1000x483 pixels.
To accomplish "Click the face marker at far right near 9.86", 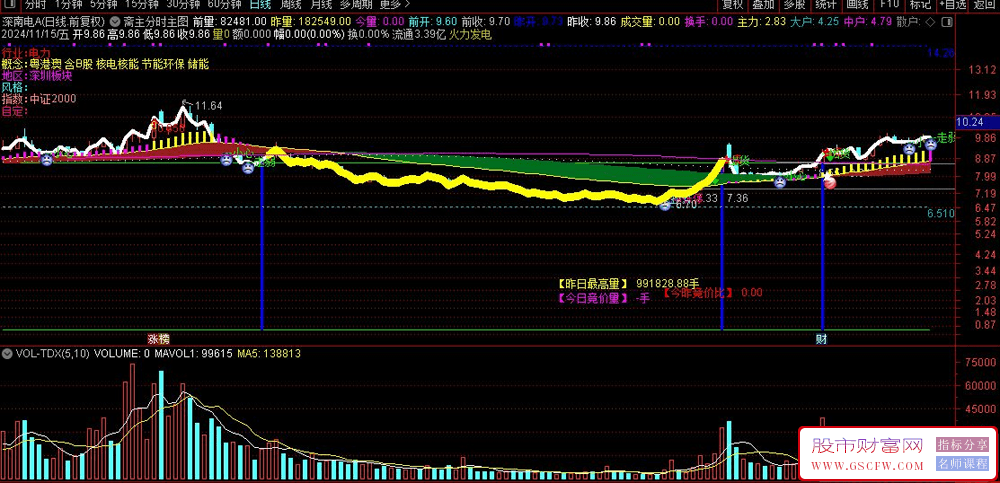I will pos(930,144).
